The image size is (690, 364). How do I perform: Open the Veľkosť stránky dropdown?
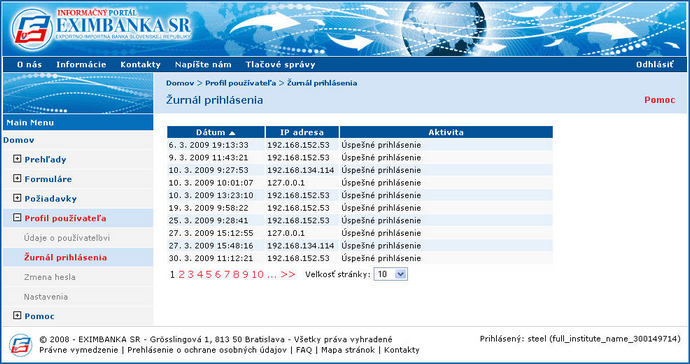tap(390, 274)
